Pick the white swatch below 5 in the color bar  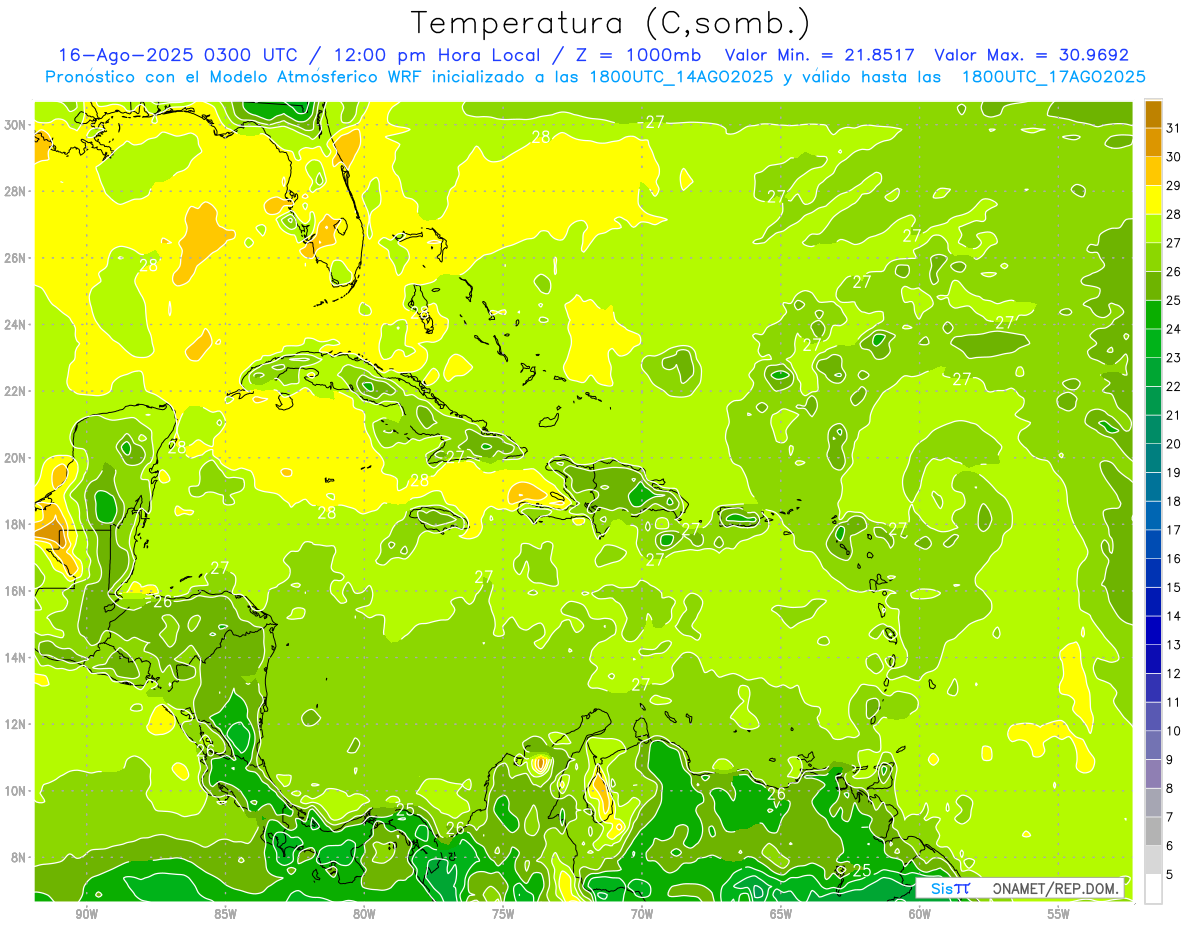[x=1153, y=888]
